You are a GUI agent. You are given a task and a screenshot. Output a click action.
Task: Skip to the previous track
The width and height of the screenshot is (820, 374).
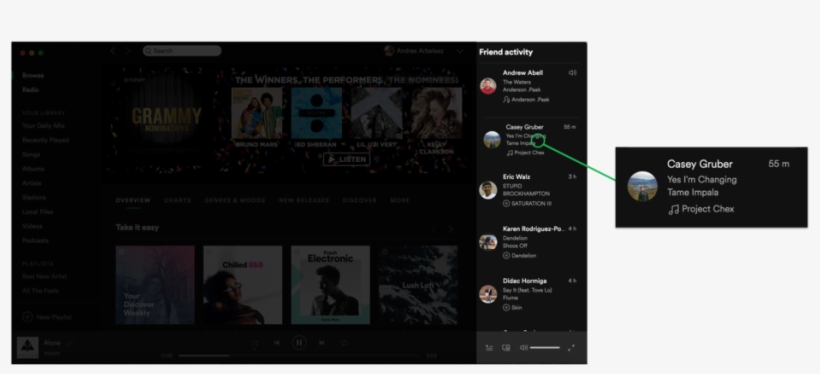point(277,343)
